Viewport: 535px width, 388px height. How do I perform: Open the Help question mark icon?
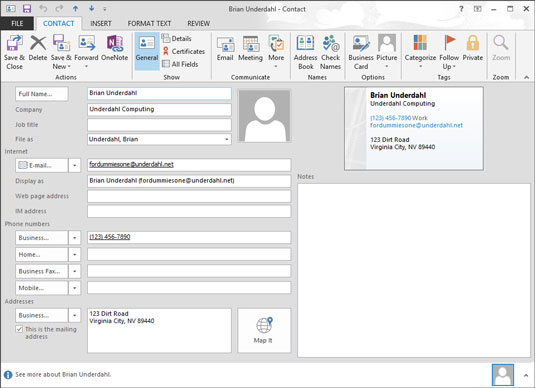(x=461, y=9)
